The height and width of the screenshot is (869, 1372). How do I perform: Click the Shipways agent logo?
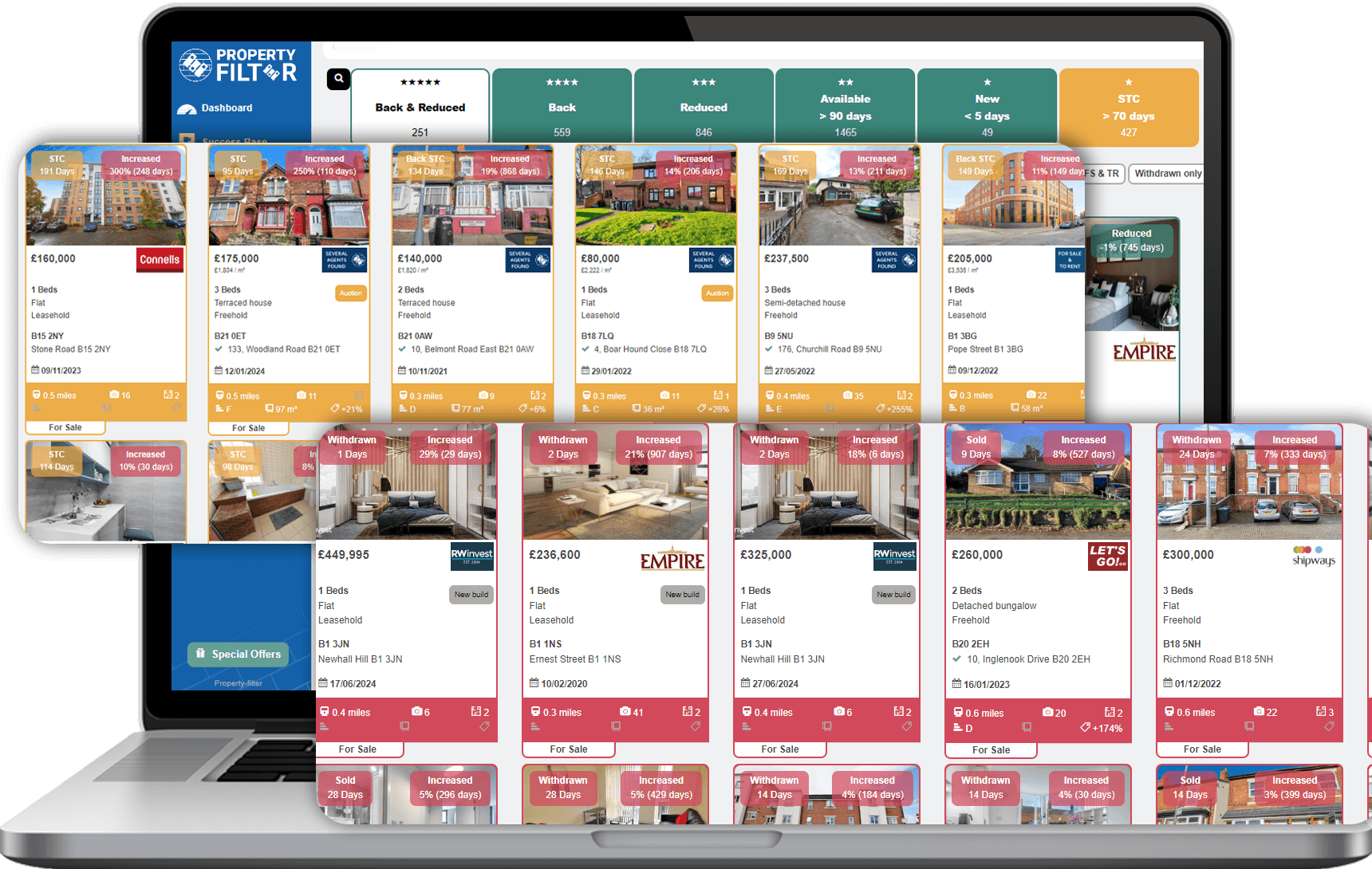coord(1314,556)
